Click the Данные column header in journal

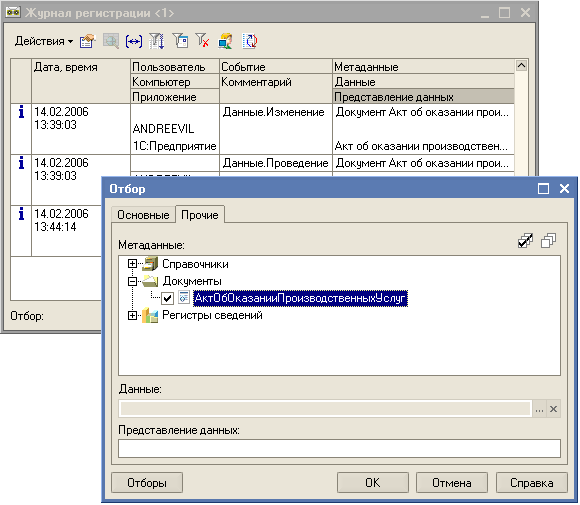[x=424, y=81]
